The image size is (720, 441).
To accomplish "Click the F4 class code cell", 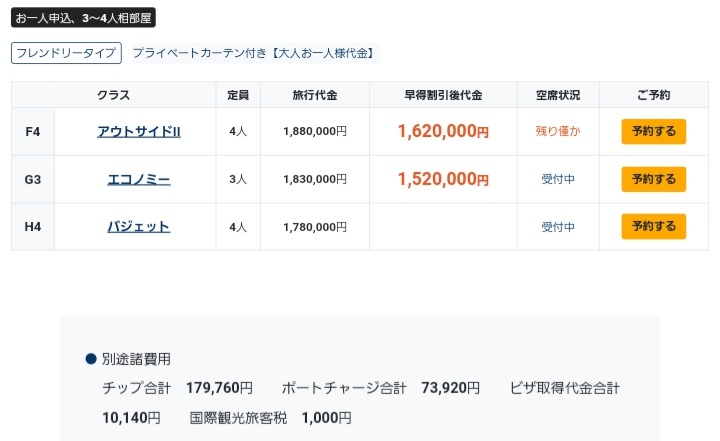I will coord(33,132).
